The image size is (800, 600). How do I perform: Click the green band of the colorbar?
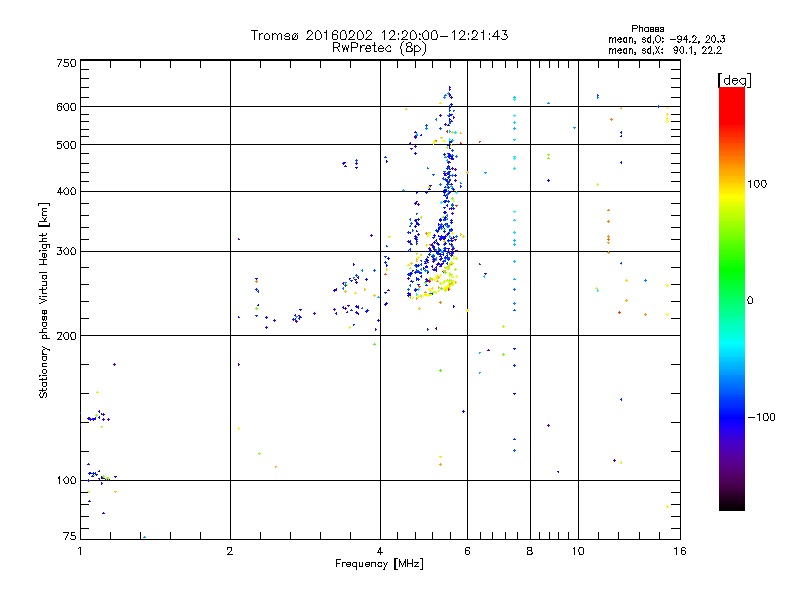click(732, 265)
